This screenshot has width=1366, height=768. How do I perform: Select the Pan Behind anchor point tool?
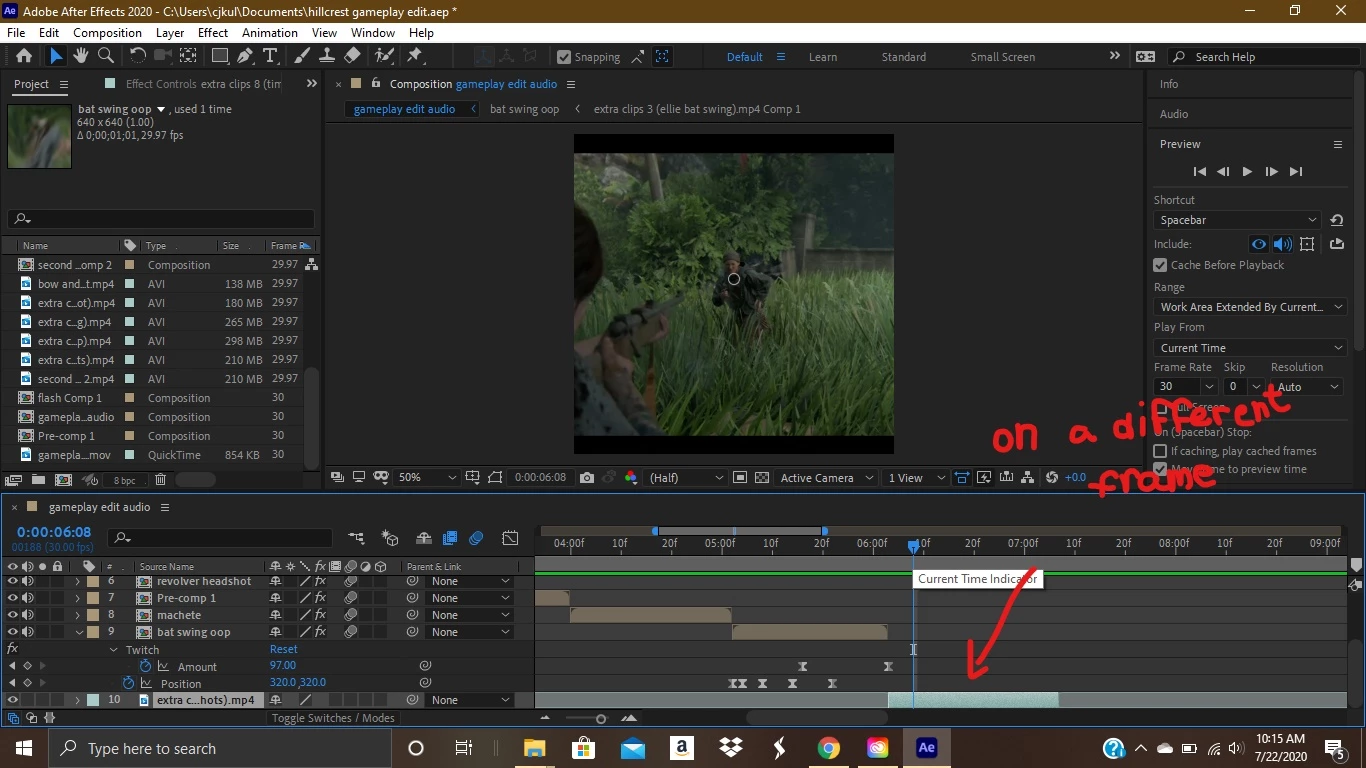pyautogui.click(x=188, y=56)
